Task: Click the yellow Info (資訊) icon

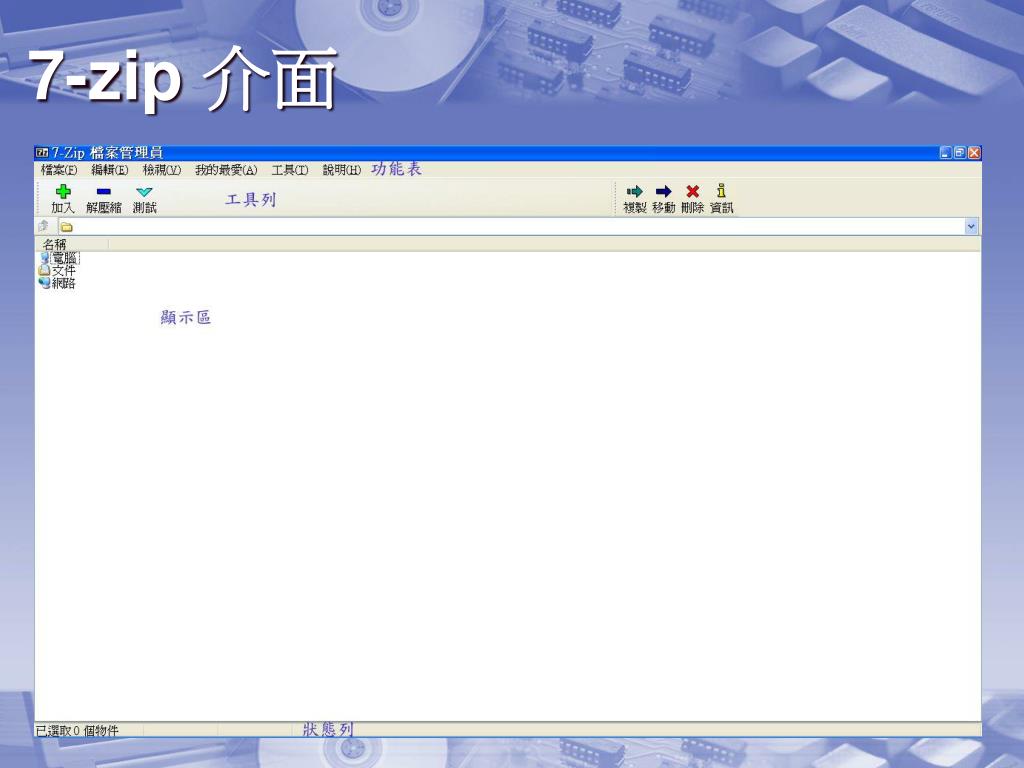Action: point(721,191)
